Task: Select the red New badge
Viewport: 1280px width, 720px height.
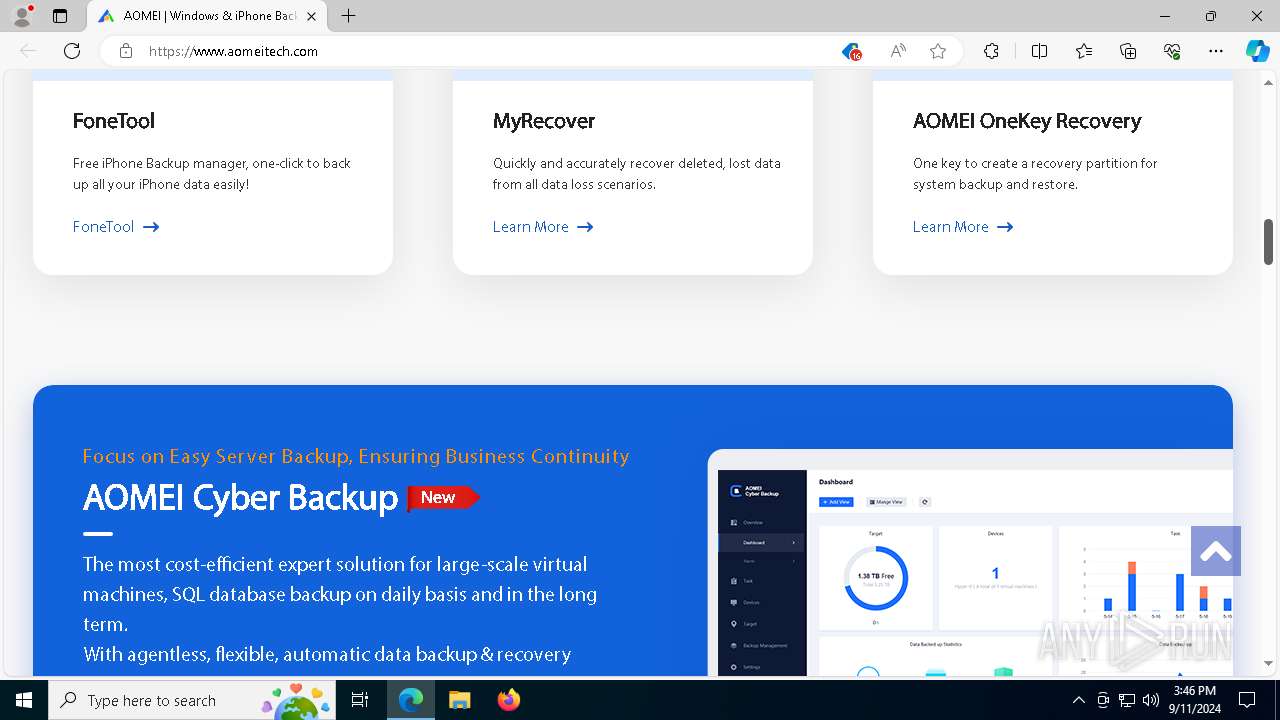Action: click(443, 497)
